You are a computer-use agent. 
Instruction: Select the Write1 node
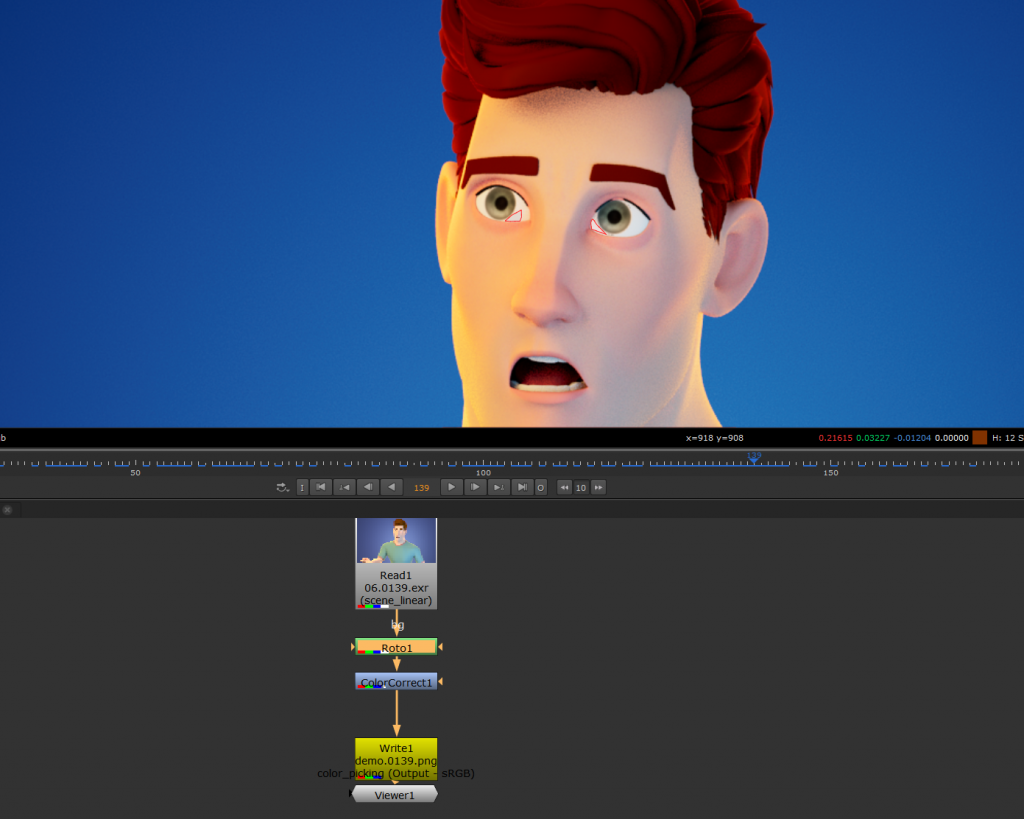click(x=396, y=759)
